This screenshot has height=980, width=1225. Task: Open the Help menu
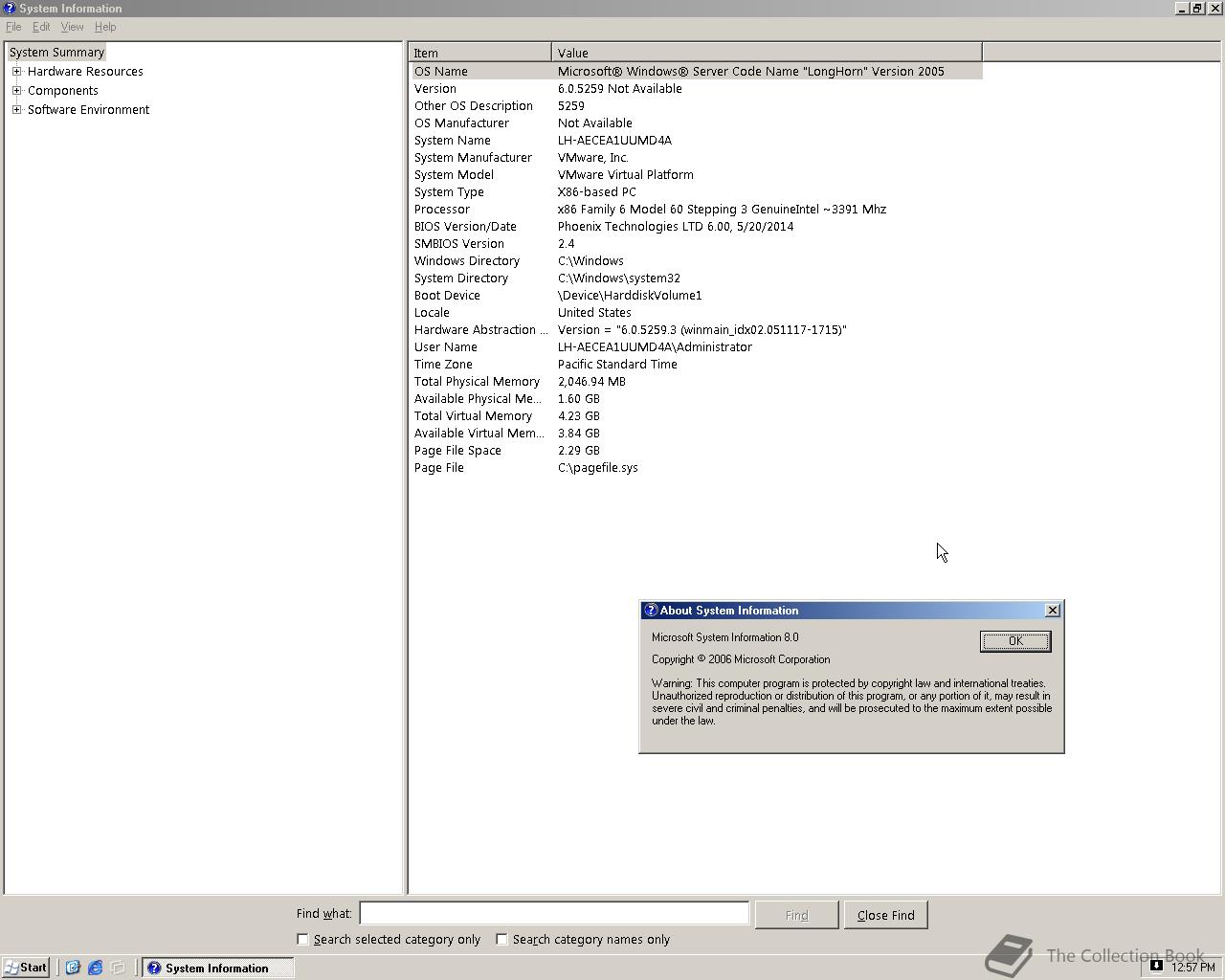[x=105, y=27]
